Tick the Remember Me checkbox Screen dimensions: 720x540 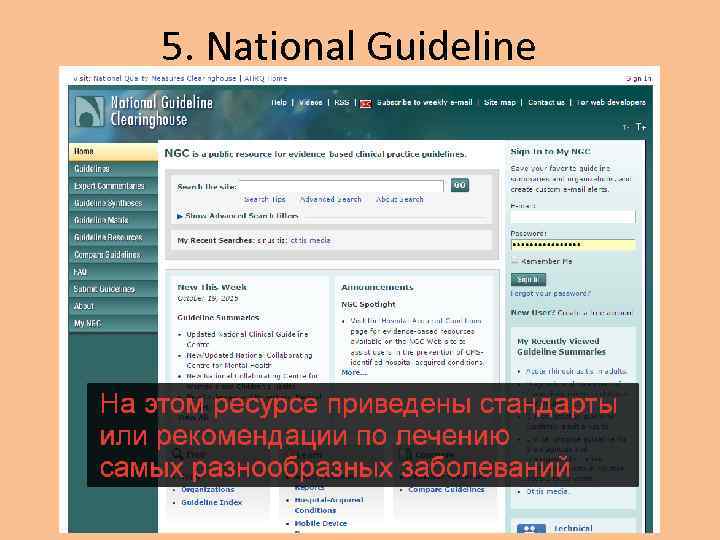coord(515,261)
